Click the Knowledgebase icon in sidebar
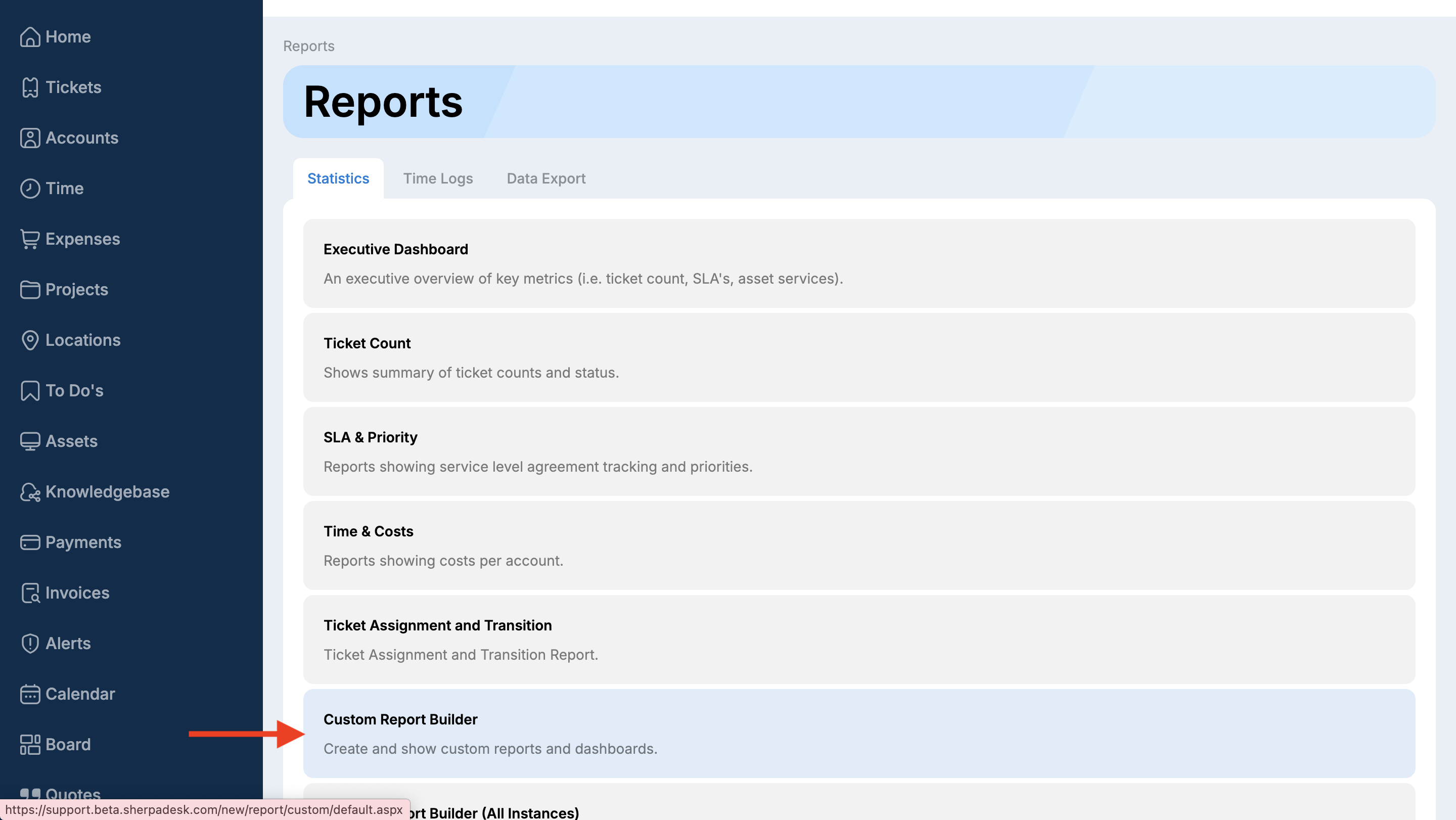This screenshot has width=1456, height=820. 29,492
